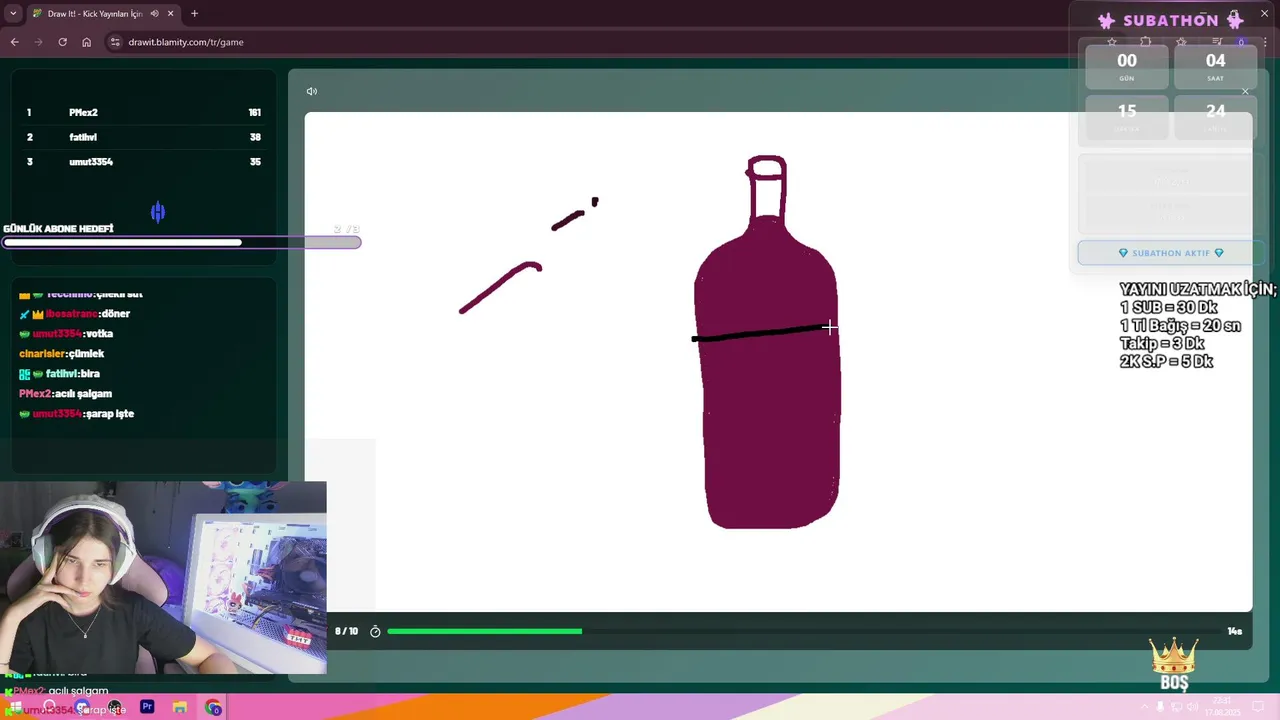Go back in browser history
Viewport: 1280px width, 720px height.
[x=14, y=42]
